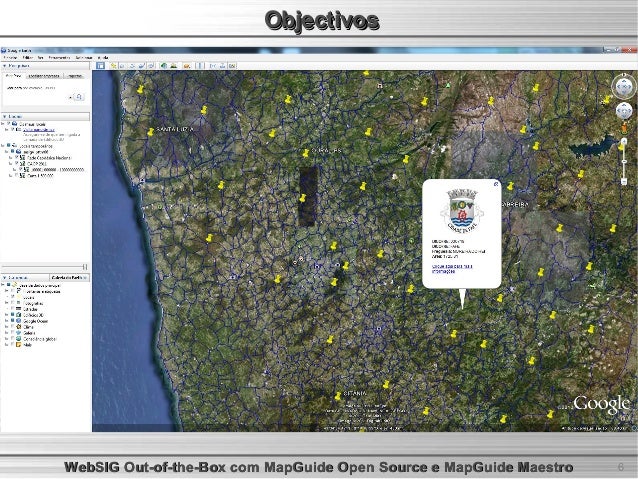The image size is (638, 479).
Task: Toggle the Clima layer checkbox
Action: tap(13, 327)
